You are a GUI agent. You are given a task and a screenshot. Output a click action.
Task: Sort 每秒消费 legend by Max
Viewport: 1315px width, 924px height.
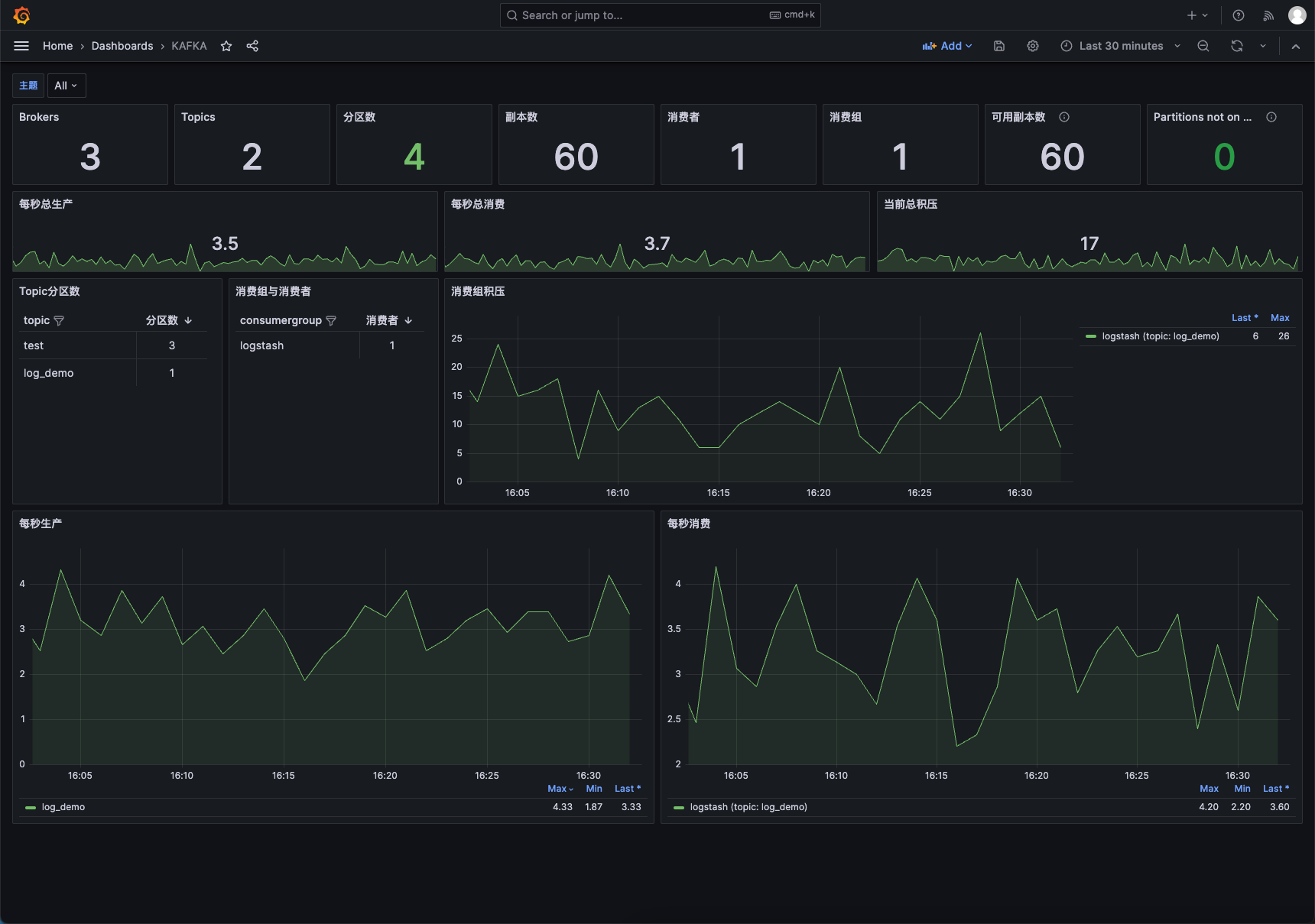[x=1209, y=789]
